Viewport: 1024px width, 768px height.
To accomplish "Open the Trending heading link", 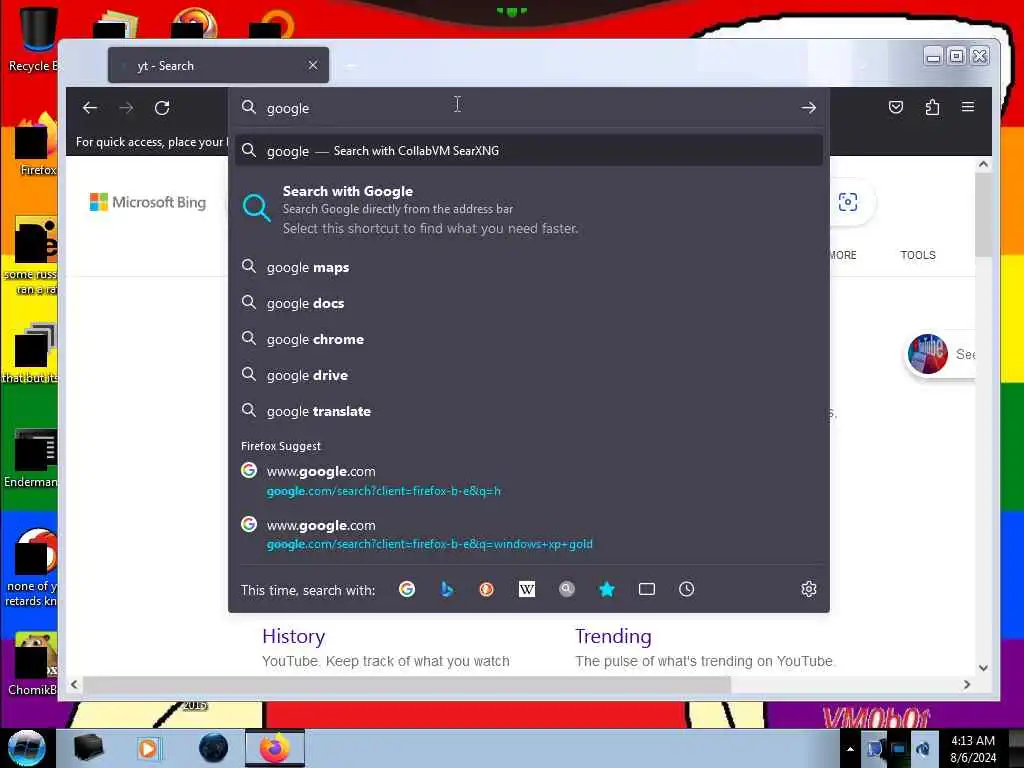I will [x=613, y=637].
